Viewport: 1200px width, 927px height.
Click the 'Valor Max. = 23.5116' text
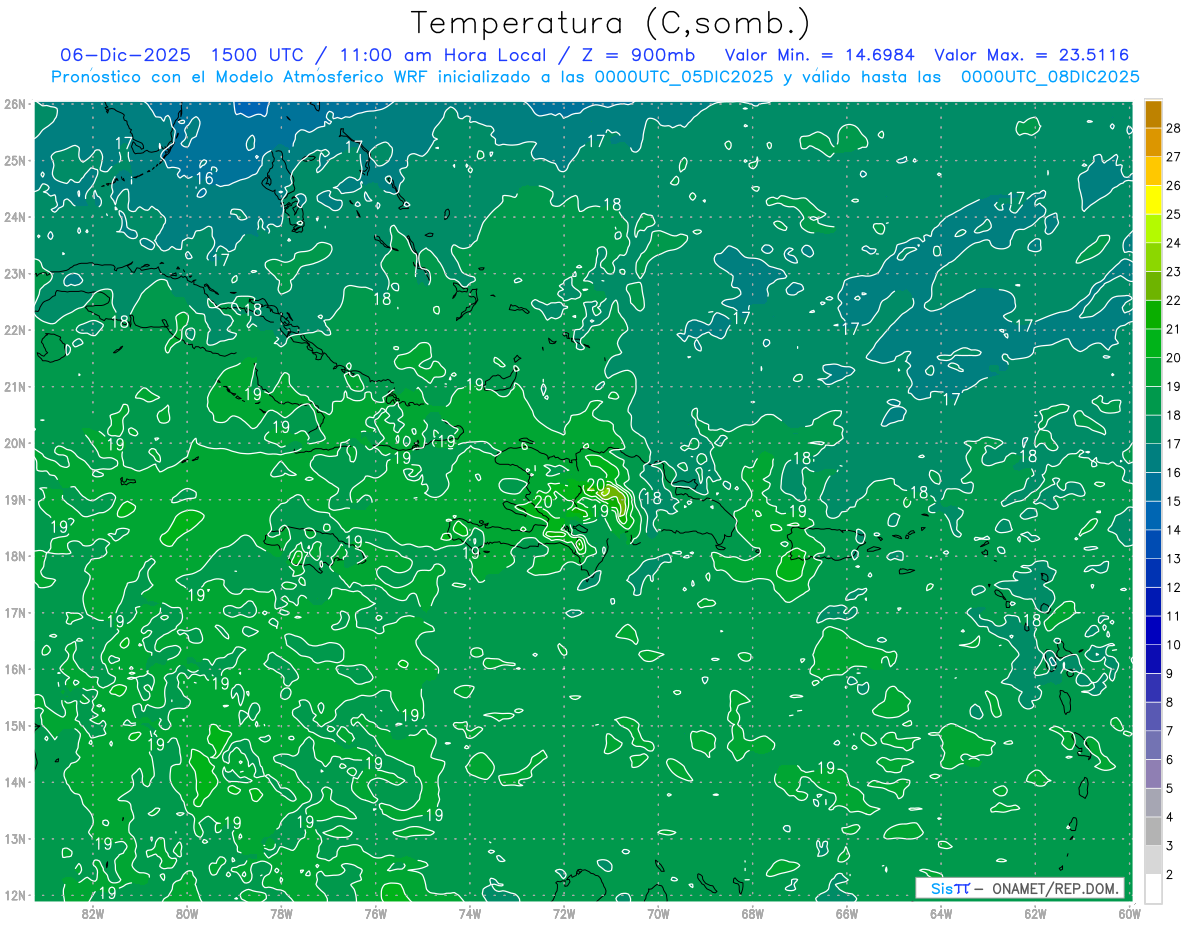(x=1031, y=55)
